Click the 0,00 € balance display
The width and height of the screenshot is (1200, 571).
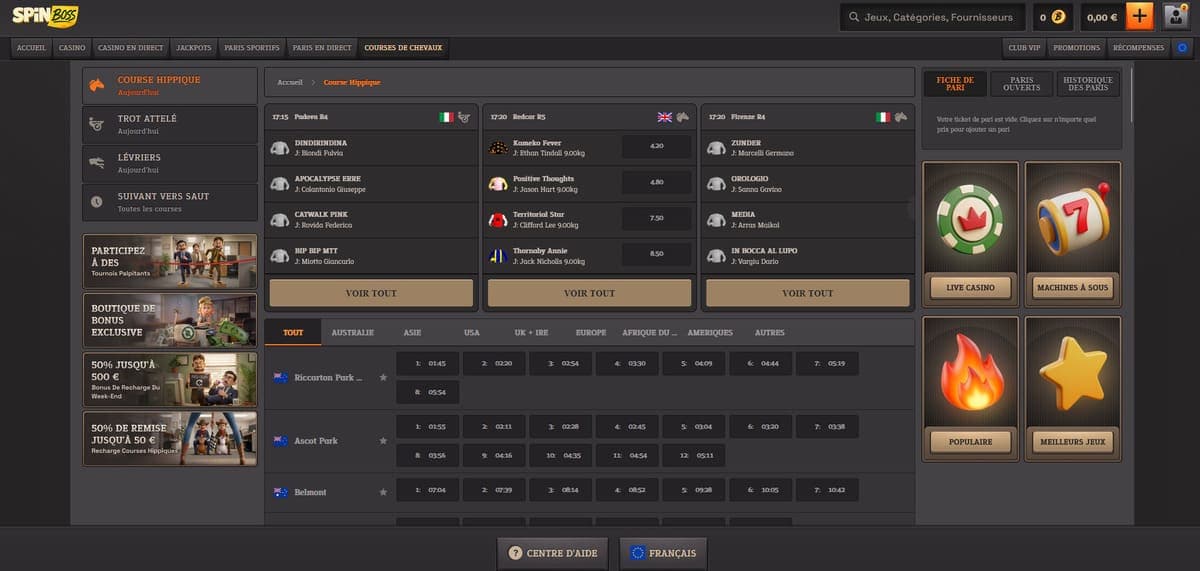coord(1102,17)
